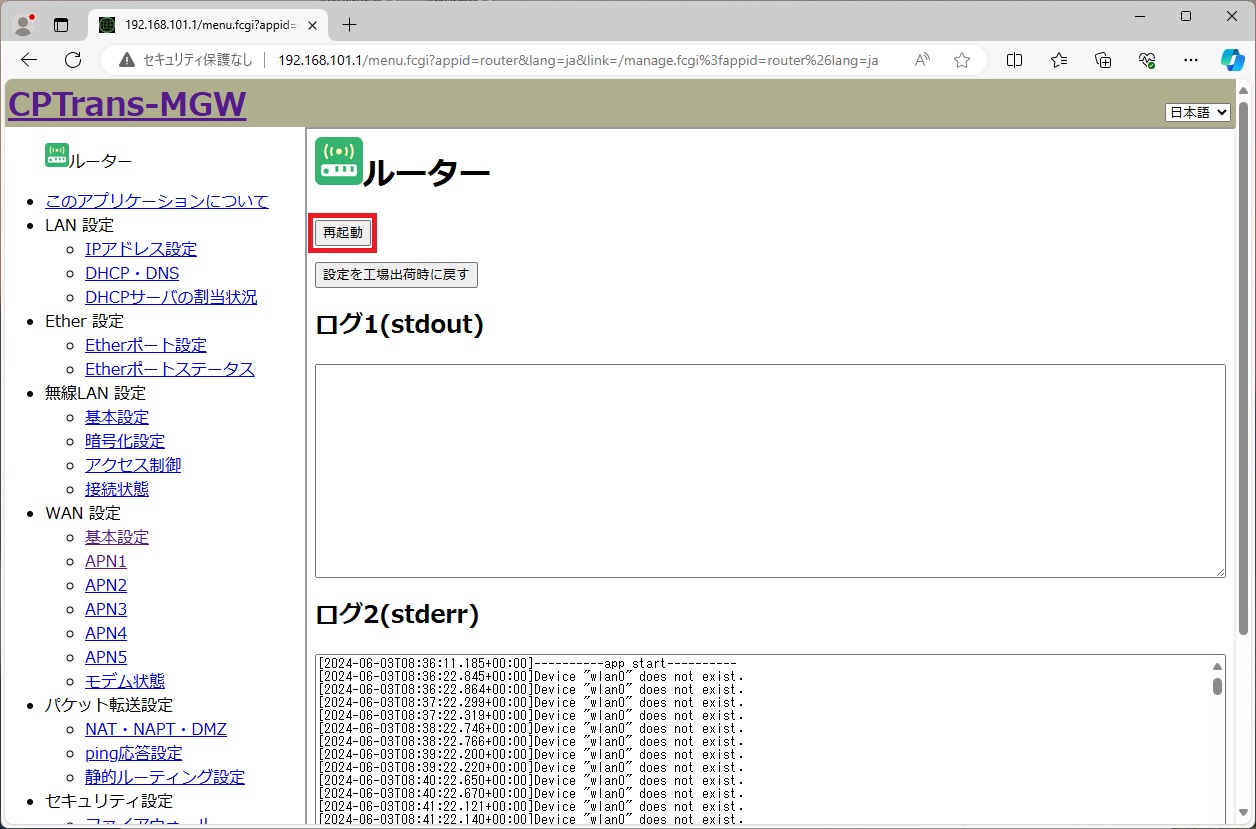Image resolution: width=1256 pixels, height=829 pixels.
Task: Click the stderr log scrollbar down arrow
Action: (x=1217, y=818)
